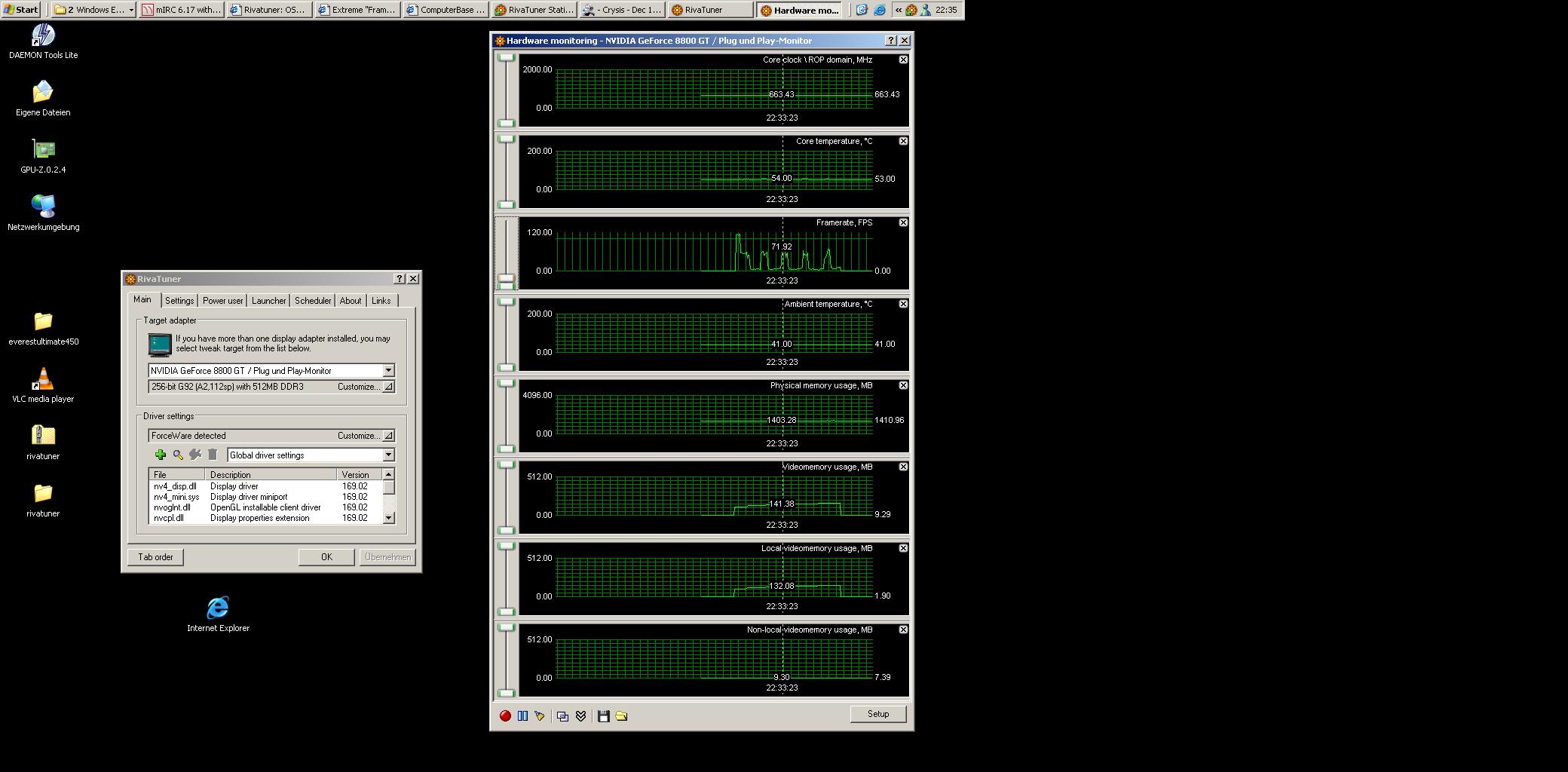Confirm with the OK button in RivaTuner
This screenshot has height=772, width=1568.
coord(326,557)
